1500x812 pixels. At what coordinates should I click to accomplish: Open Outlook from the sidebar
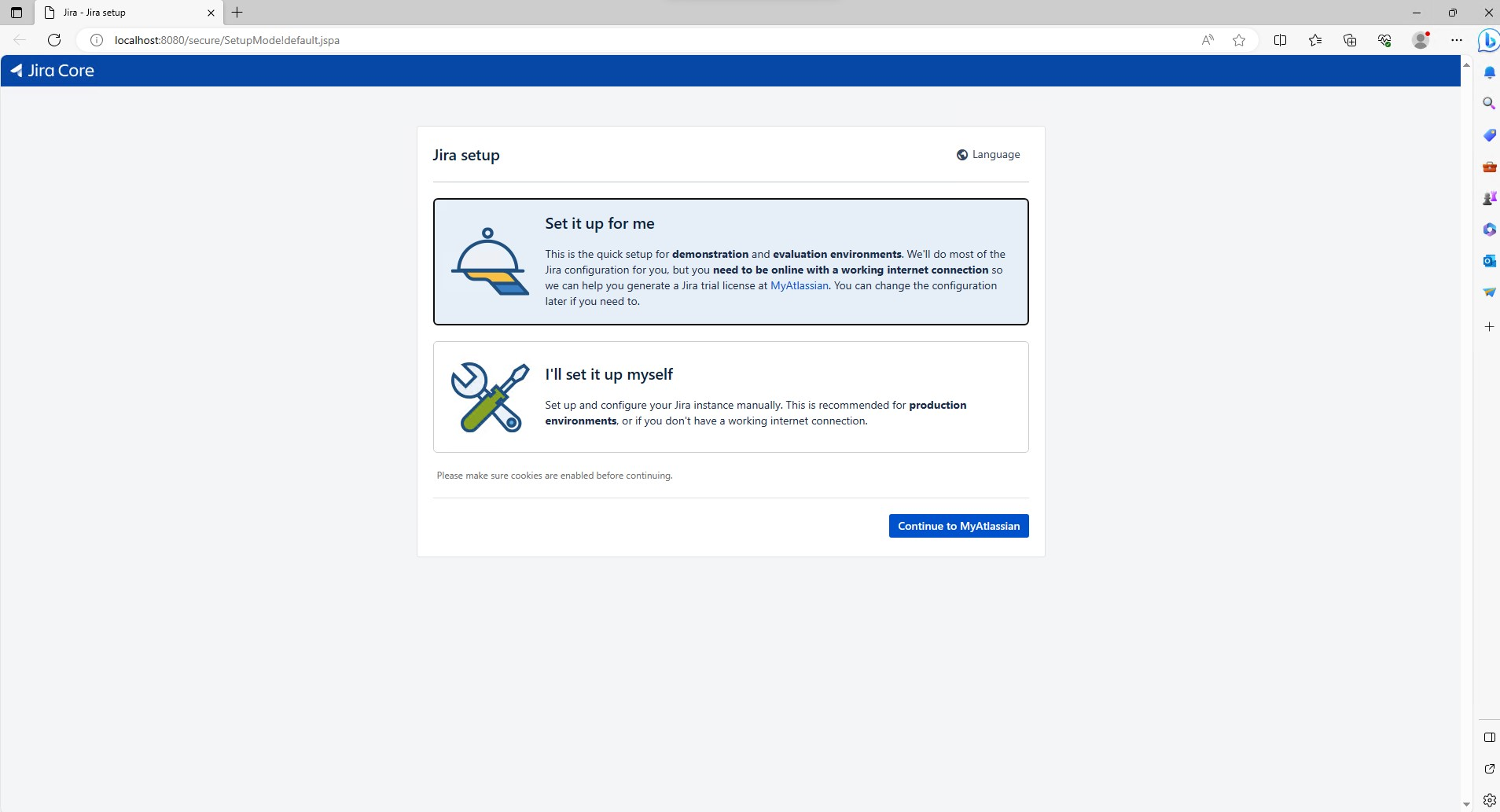click(x=1489, y=260)
